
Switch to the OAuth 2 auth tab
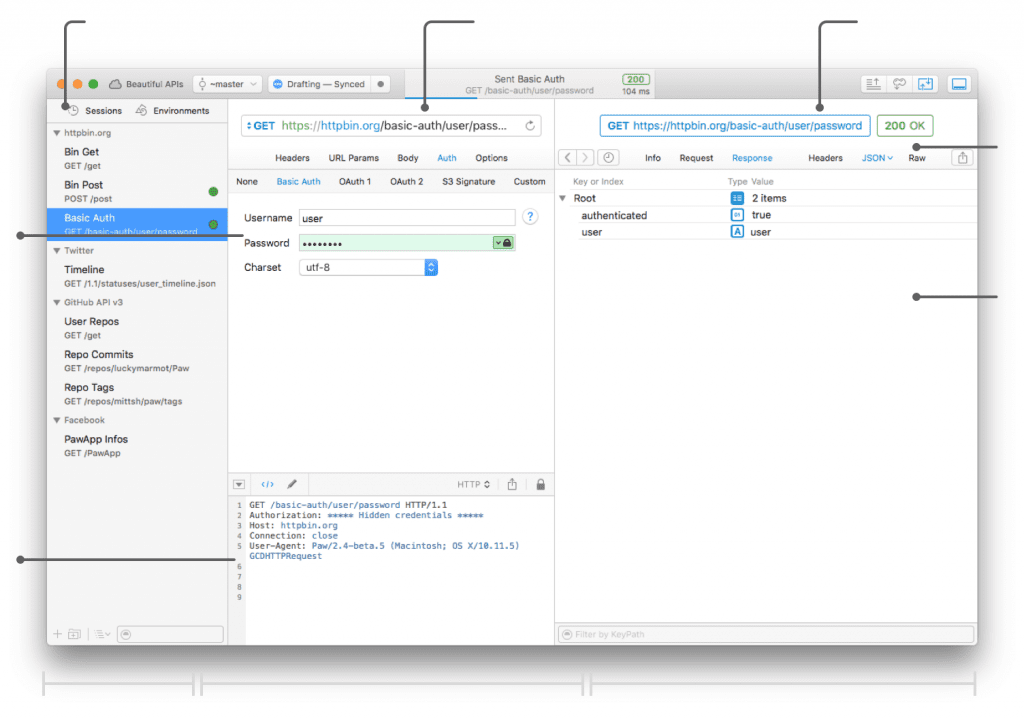[406, 181]
